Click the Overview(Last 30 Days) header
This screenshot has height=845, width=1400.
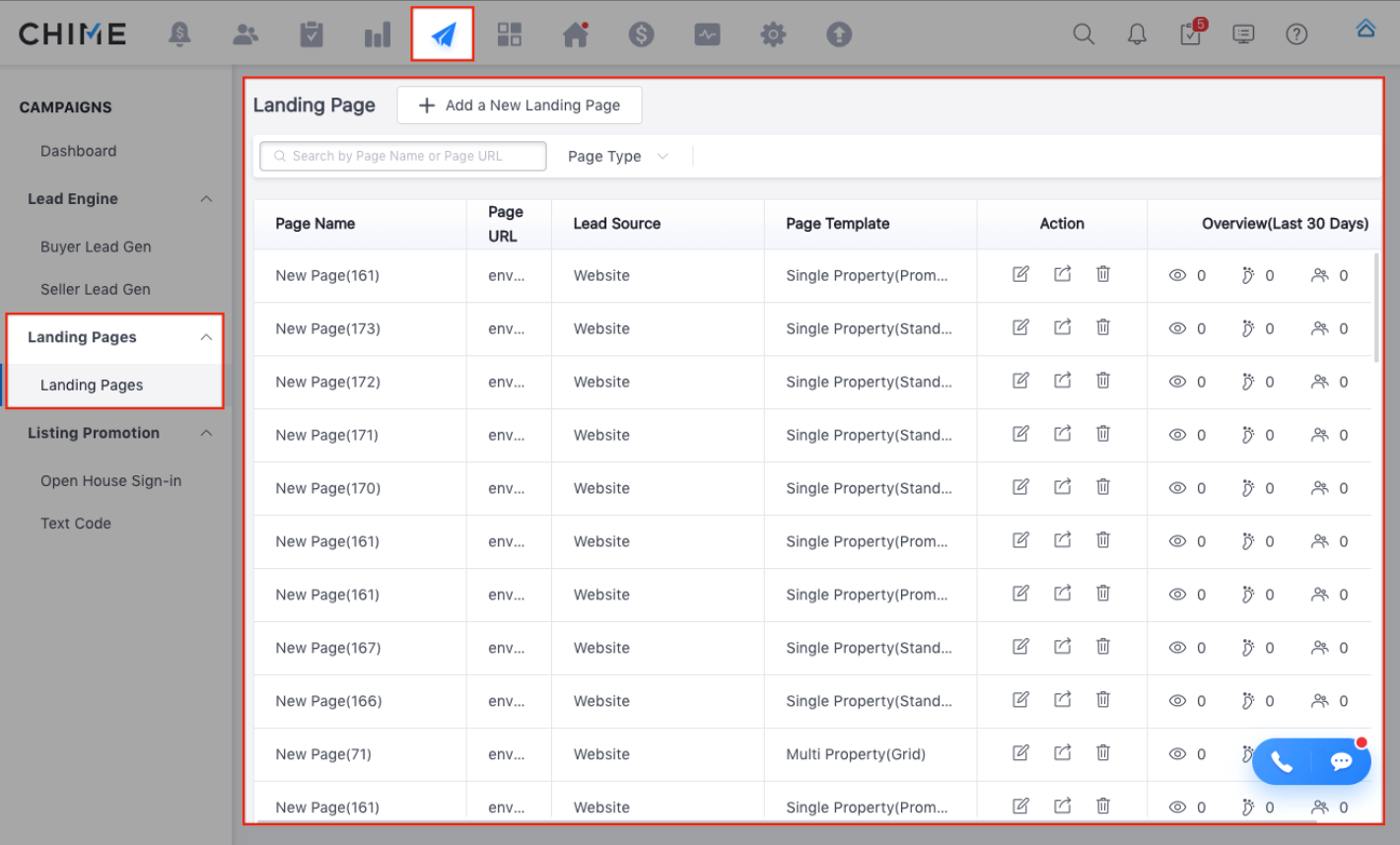(1285, 224)
